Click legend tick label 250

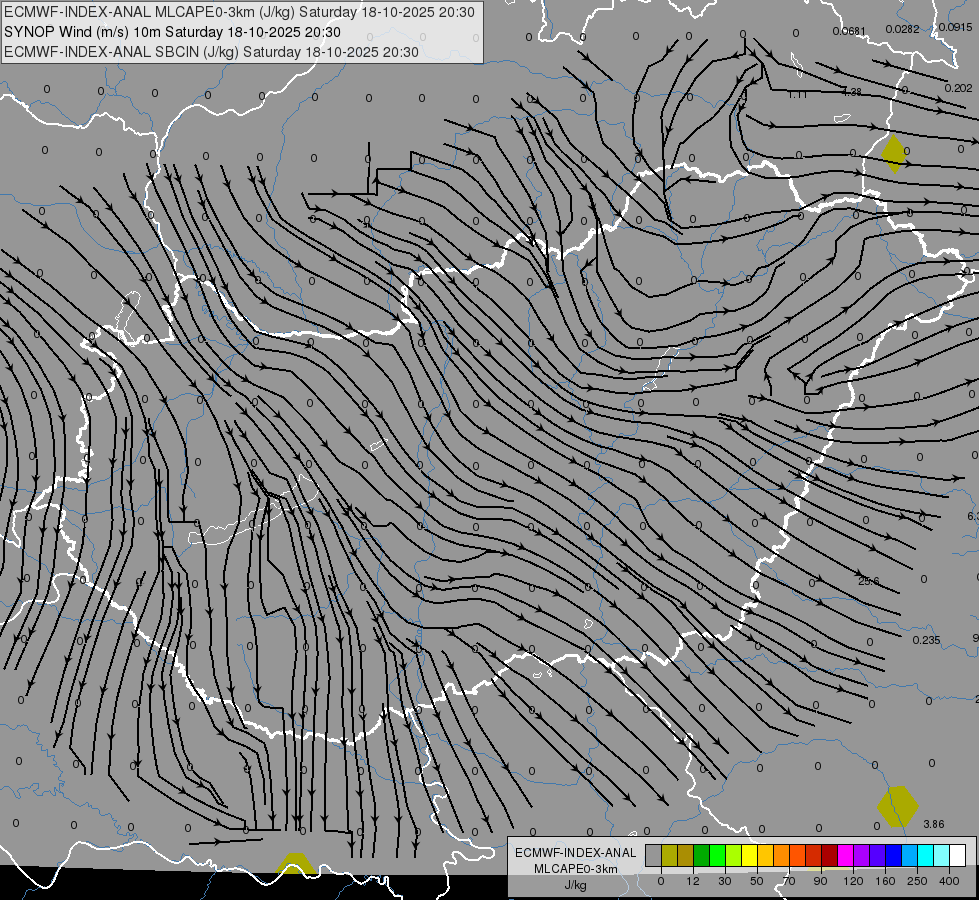tap(917, 881)
